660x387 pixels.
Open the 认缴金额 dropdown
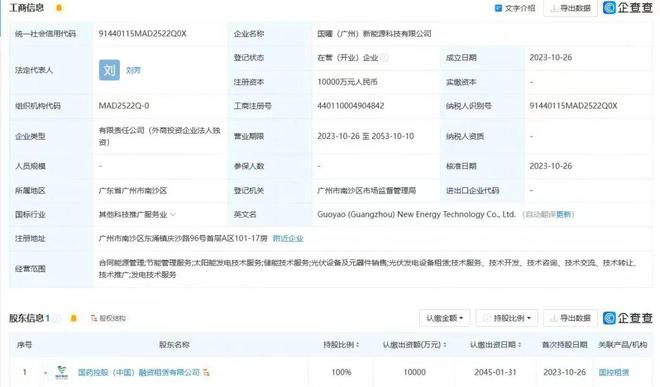[444, 318]
